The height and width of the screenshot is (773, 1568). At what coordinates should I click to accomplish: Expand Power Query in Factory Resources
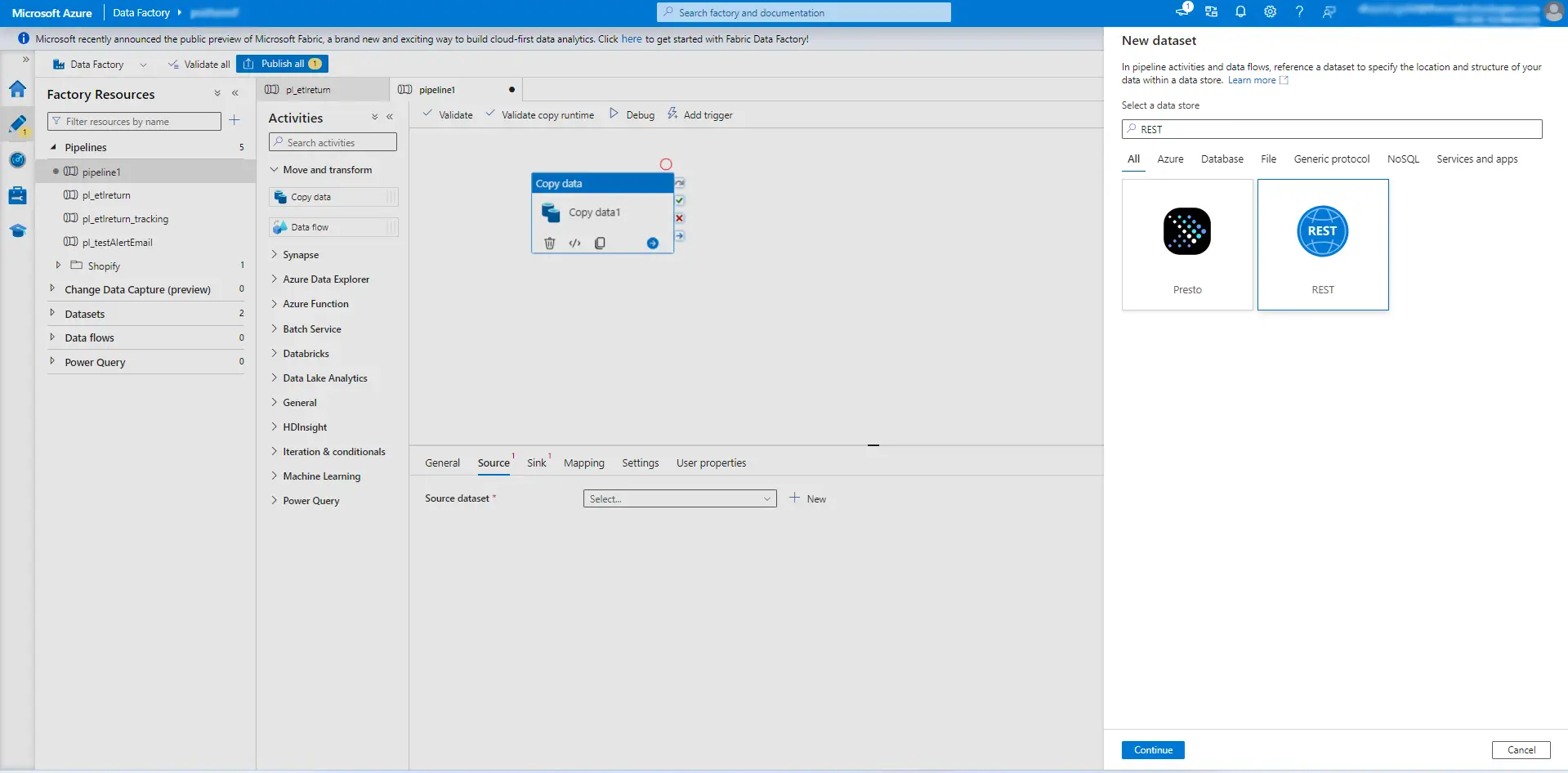pyautogui.click(x=52, y=361)
